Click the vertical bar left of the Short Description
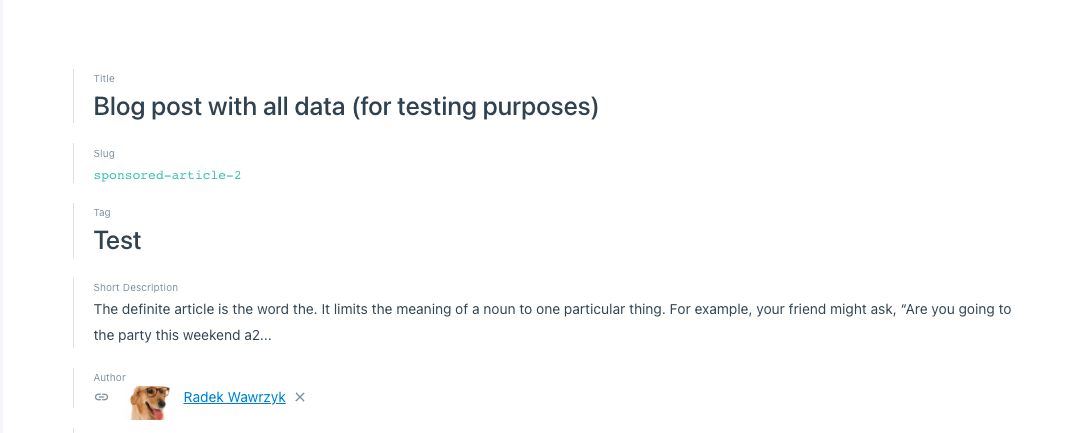Image resolution: width=1083 pixels, height=433 pixels. point(73,313)
